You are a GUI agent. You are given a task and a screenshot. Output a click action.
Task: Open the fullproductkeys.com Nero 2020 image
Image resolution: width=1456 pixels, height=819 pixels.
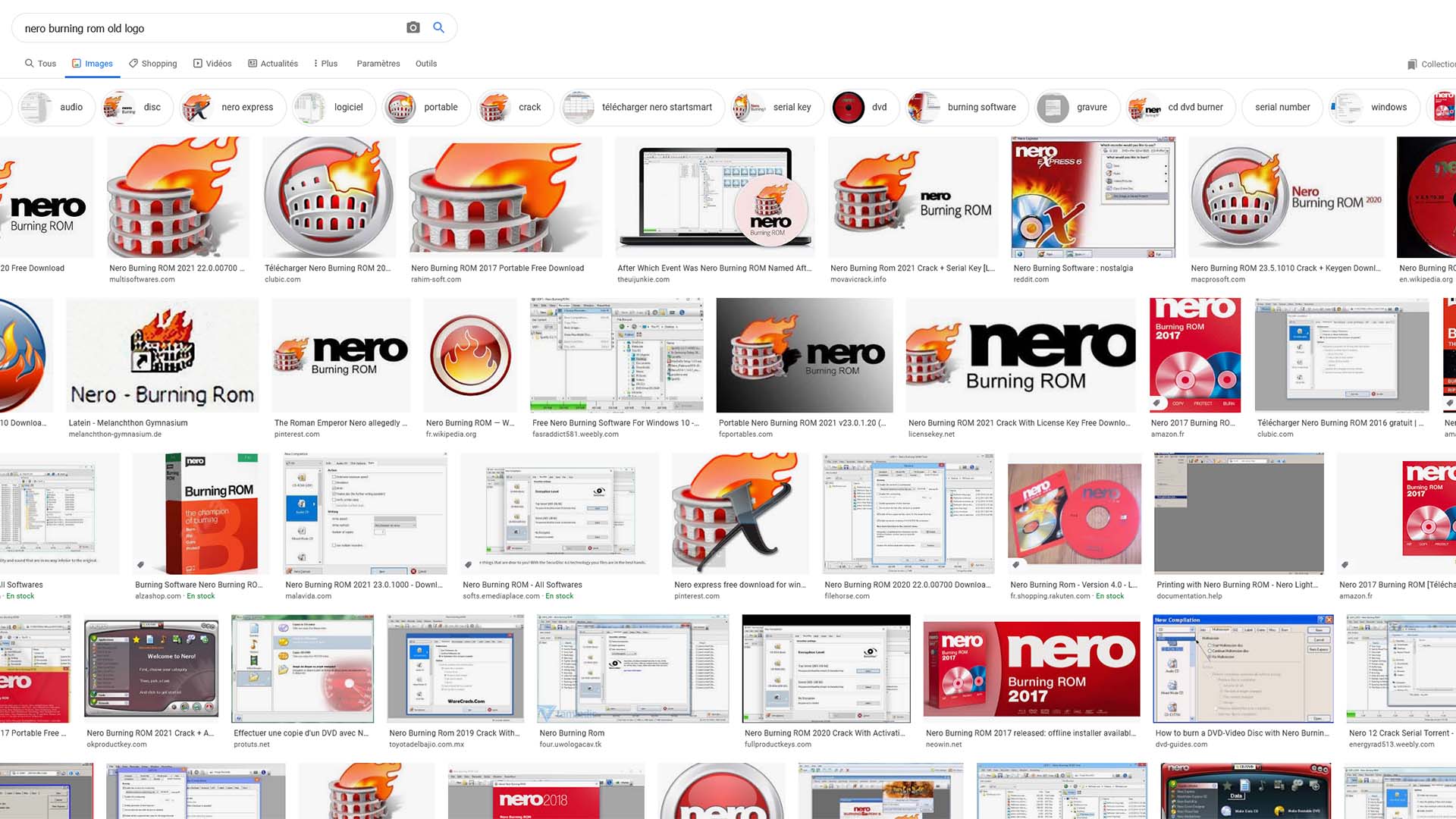(827, 668)
